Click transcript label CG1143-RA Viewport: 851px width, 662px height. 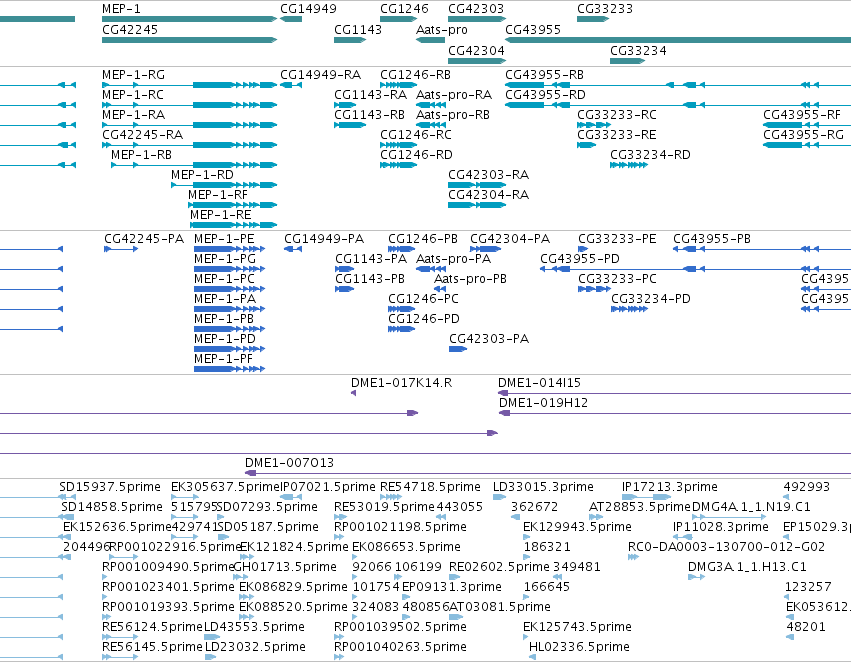(371, 95)
